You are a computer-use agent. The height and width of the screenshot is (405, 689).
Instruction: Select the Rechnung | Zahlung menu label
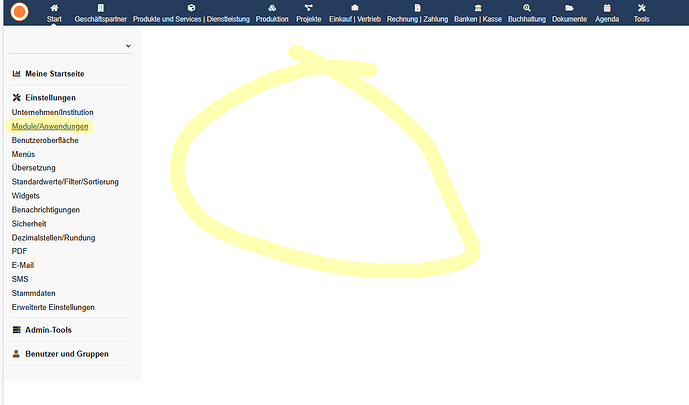pyautogui.click(x=417, y=19)
